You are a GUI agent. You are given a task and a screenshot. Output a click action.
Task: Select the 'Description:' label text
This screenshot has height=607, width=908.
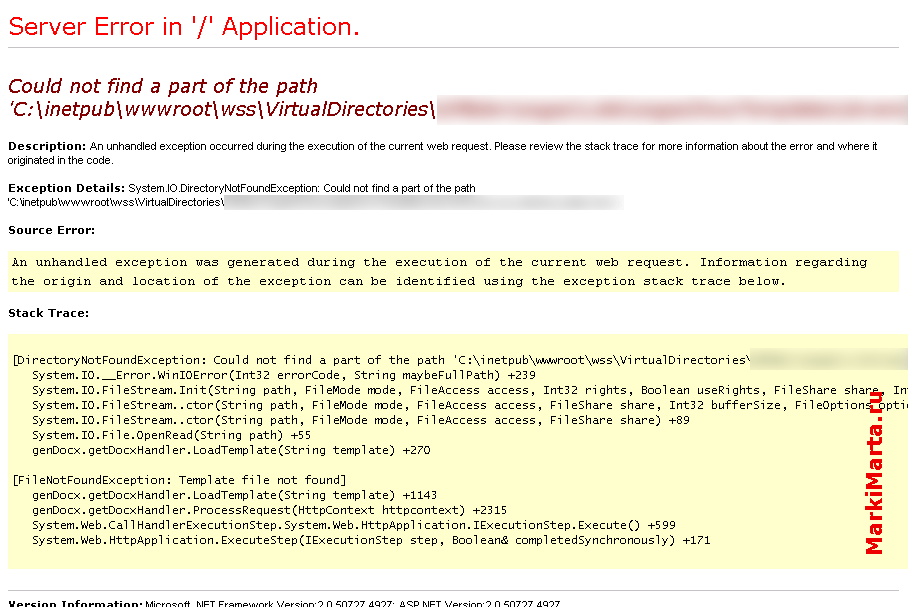tap(47, 146)
